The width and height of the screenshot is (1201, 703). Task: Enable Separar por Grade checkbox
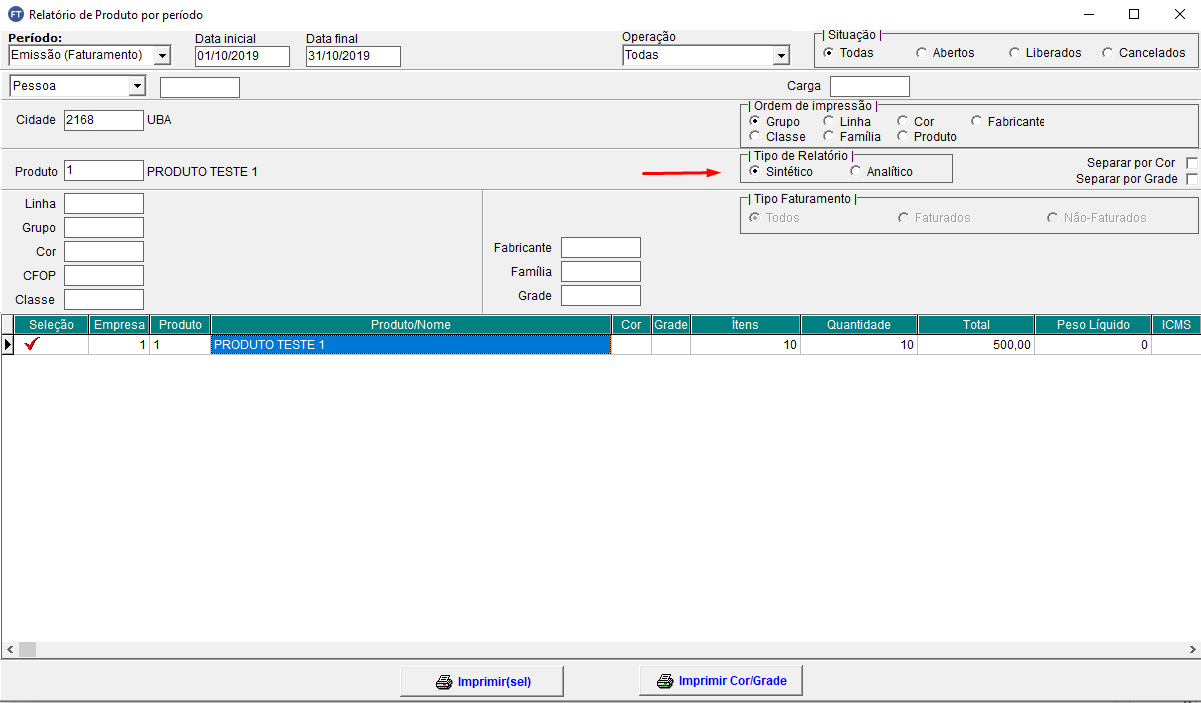pos(1191,179)
